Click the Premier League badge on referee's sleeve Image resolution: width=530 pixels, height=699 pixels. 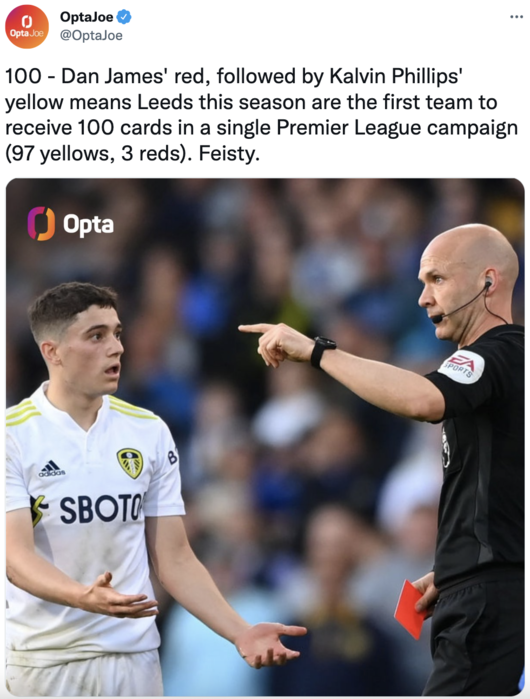tap(446, 448)
